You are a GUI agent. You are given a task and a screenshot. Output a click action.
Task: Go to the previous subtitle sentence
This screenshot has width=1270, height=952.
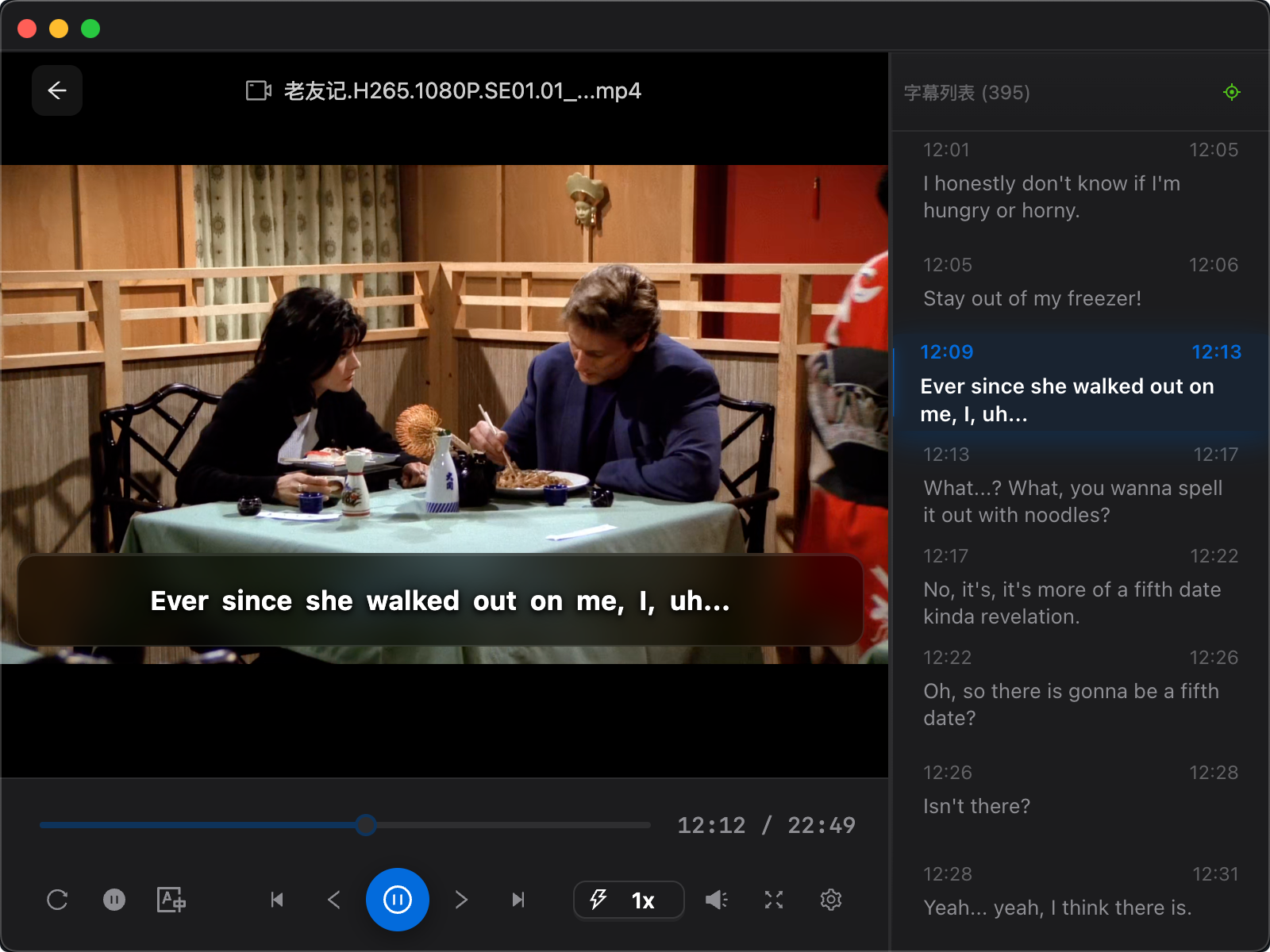tap(334, 900)
